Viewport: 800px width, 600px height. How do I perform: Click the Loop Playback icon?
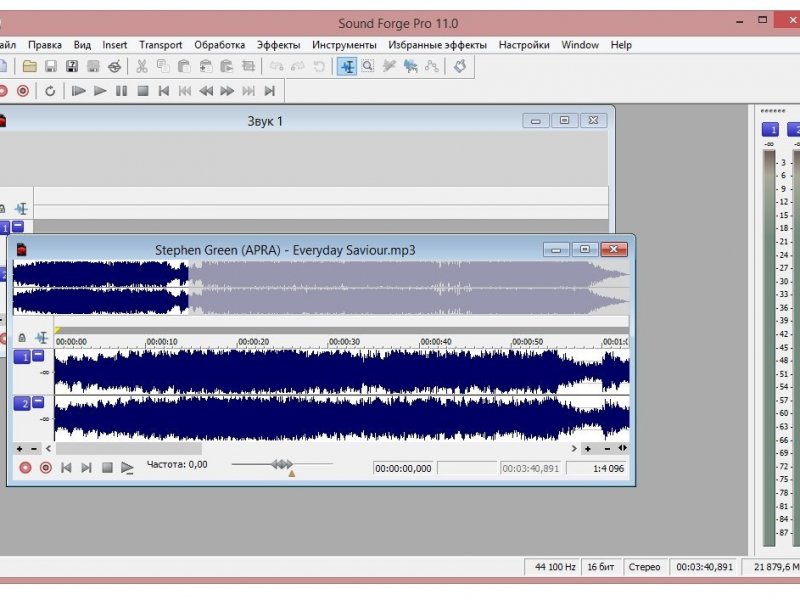click(x=50, y=91)
